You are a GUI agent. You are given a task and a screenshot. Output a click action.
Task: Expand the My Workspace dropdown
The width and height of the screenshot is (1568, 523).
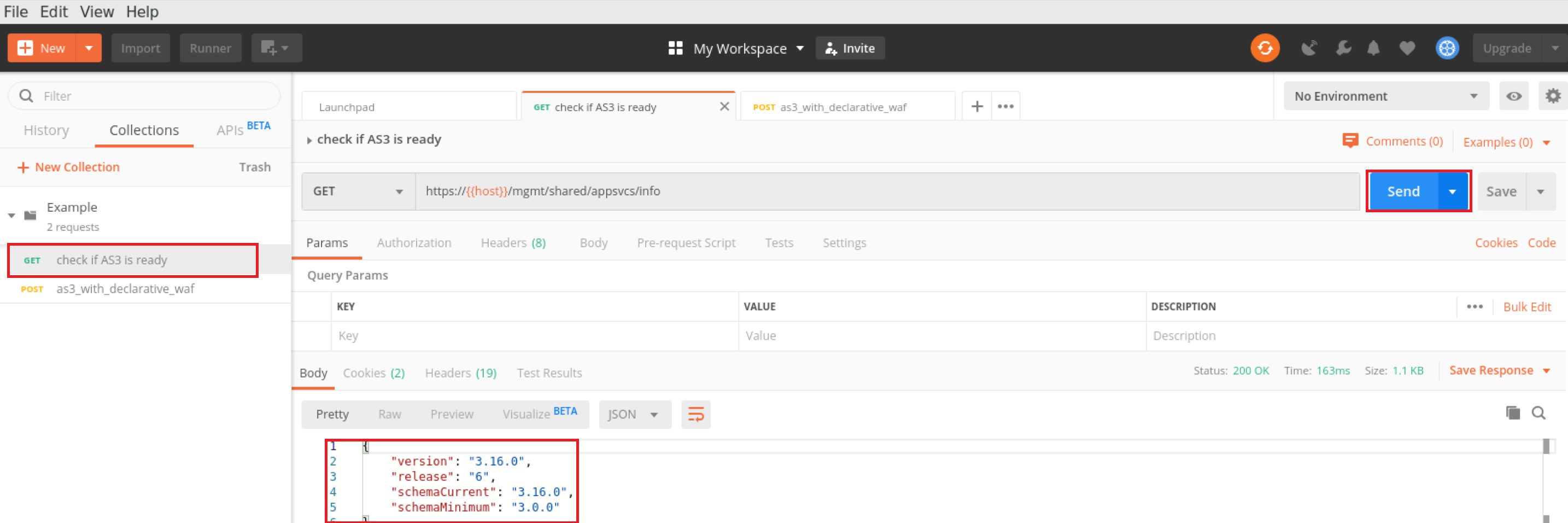point(800,48)
